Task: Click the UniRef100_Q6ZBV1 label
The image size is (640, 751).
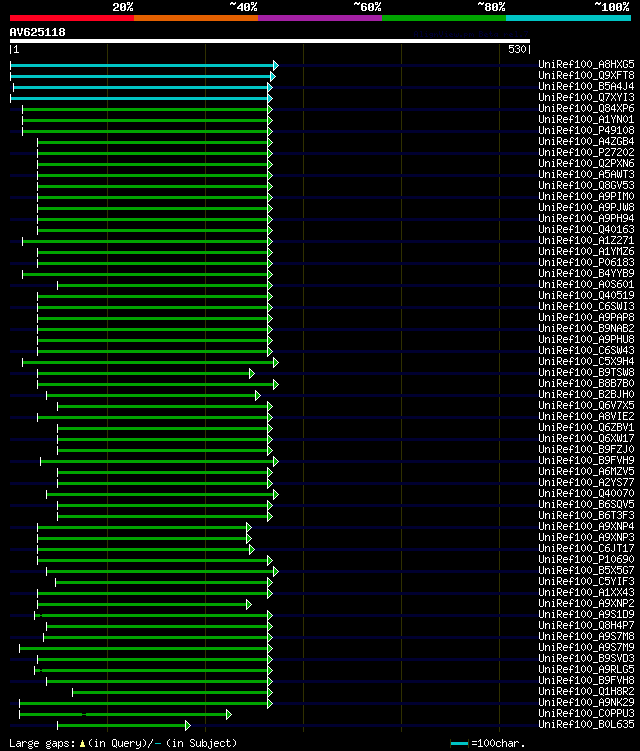Action: tap(586, 428)
